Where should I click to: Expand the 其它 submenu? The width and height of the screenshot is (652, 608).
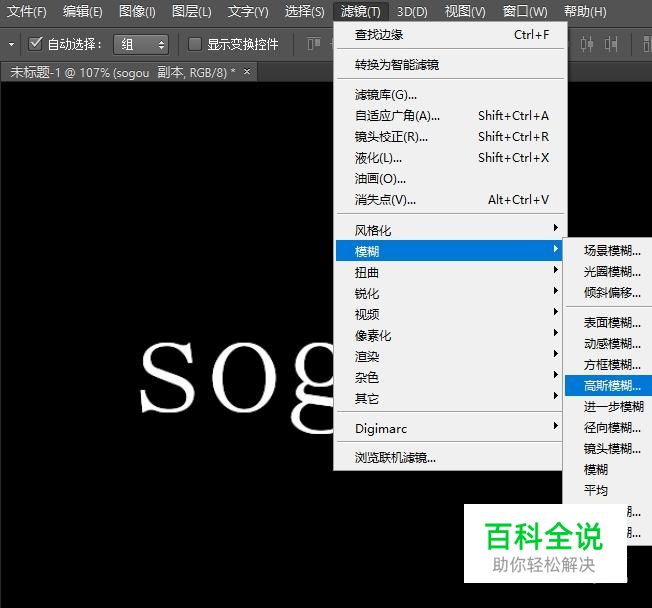pyautogui.click(x=449, y=398)
